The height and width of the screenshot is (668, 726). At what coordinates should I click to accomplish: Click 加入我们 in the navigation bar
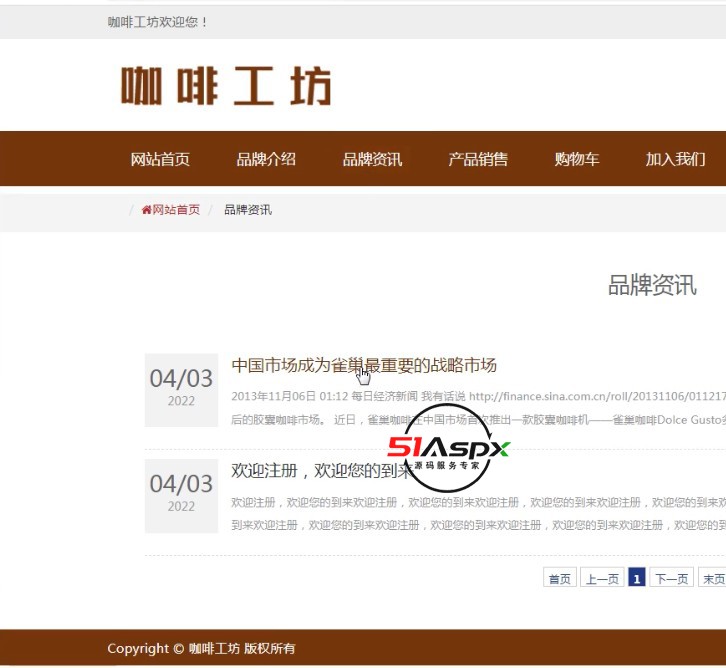pyautogui.click(x=675, y=159)
